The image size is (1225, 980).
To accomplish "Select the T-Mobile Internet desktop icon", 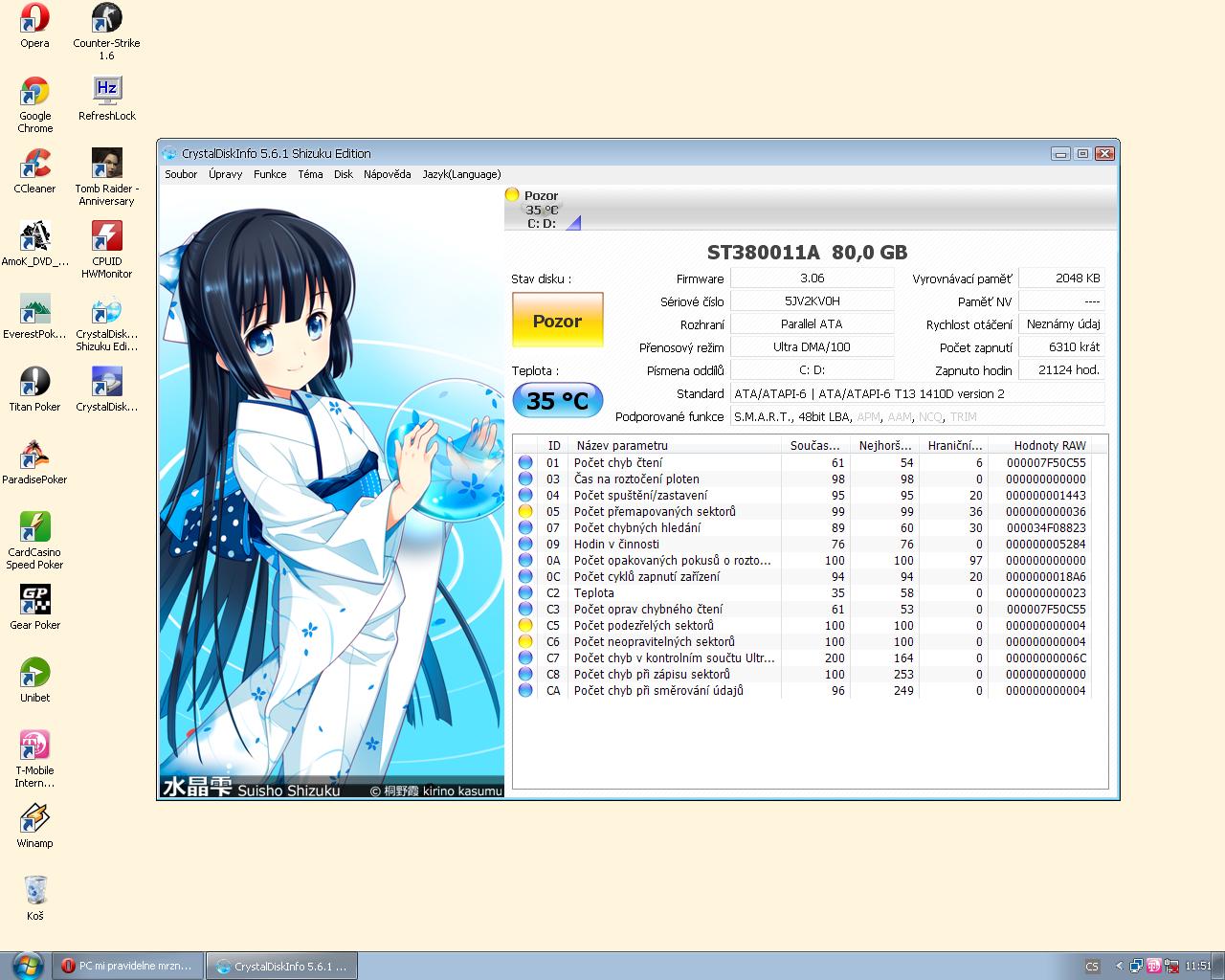I will (34, 759).
